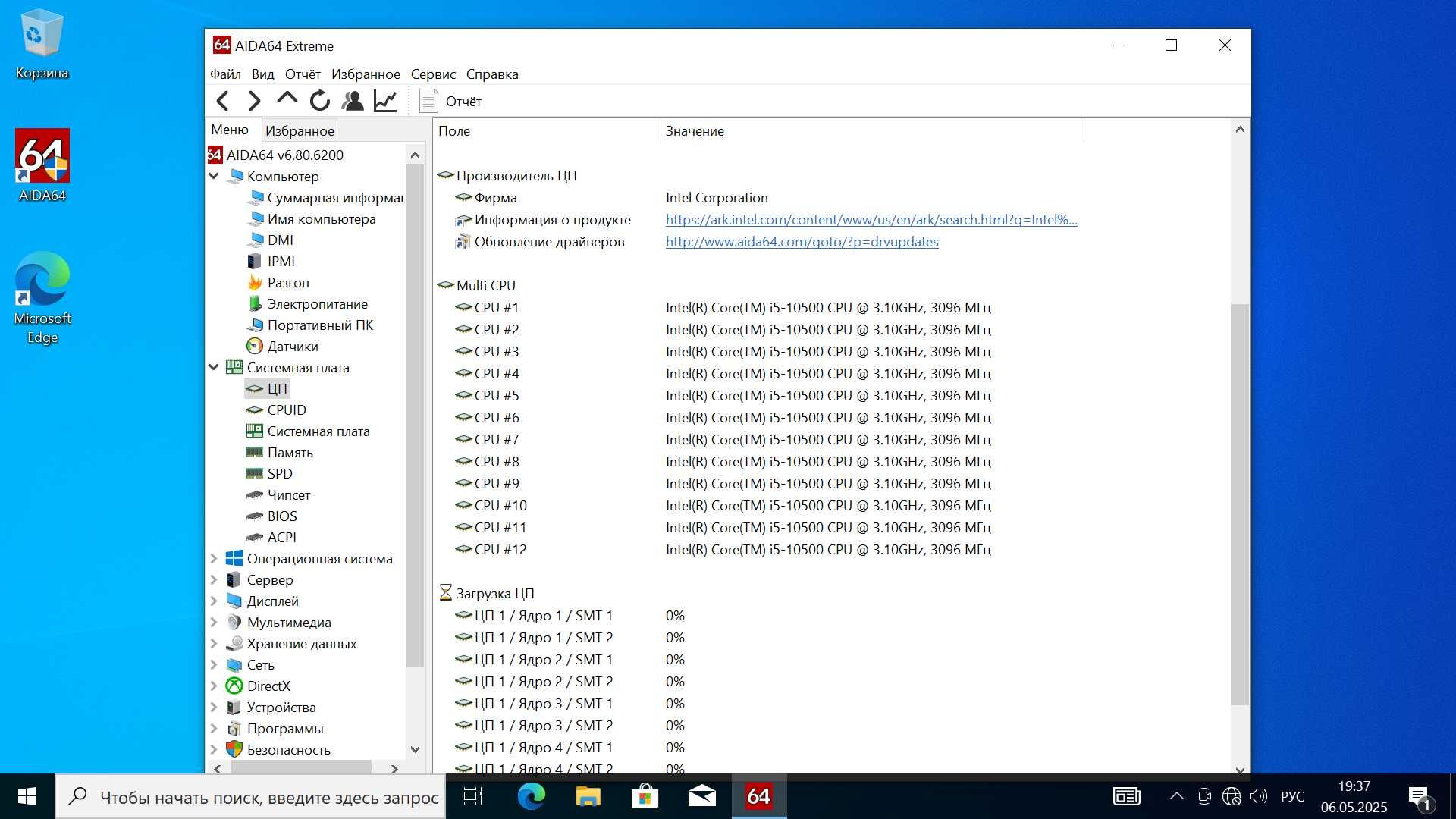Image resolution: width=1456 pixels, height=819 pixels.
Task: Open the ark.intel.com product information link
Action: [x=871, y=220]
